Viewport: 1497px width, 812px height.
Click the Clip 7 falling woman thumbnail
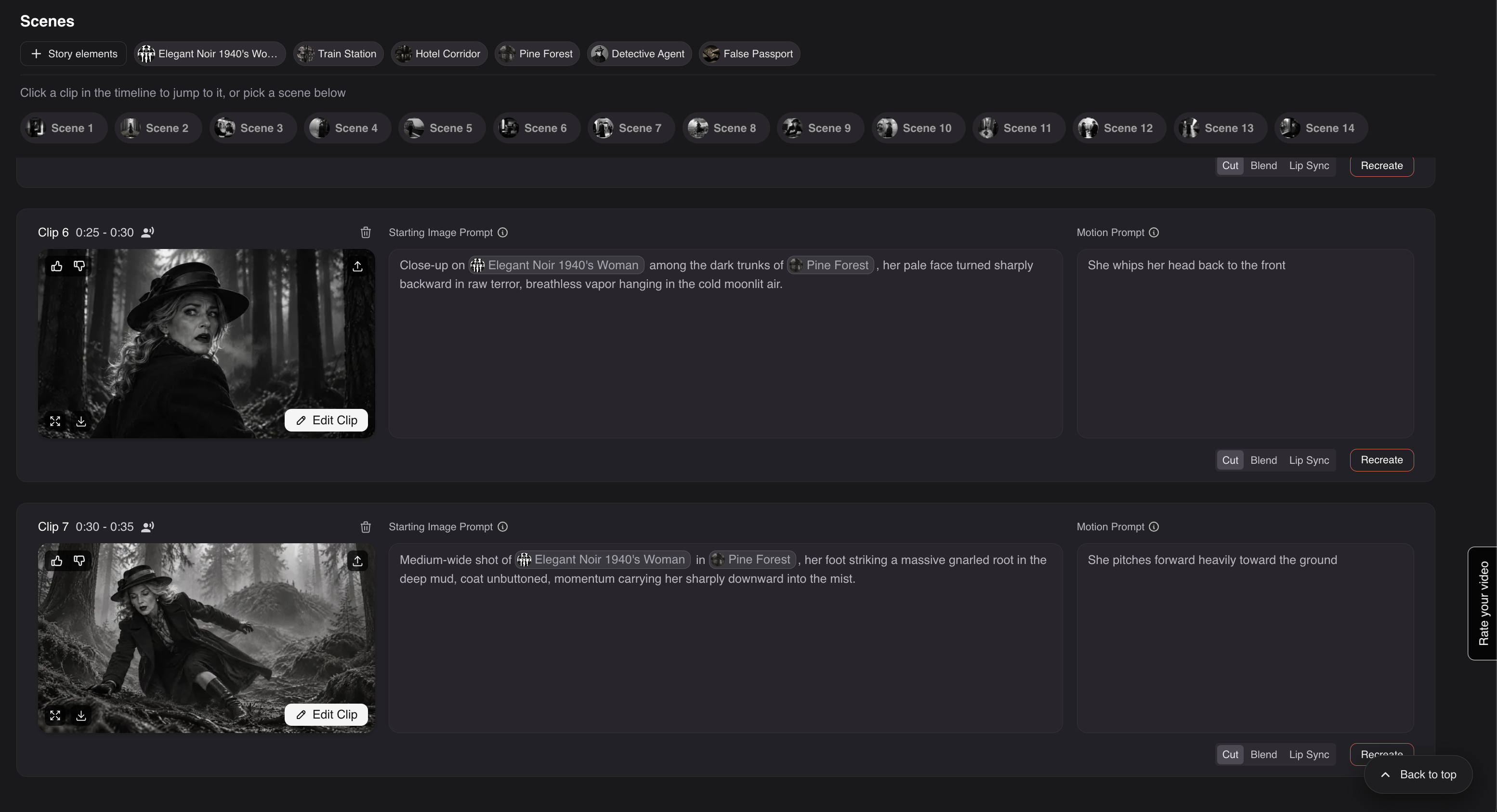[x=206, y=638]
